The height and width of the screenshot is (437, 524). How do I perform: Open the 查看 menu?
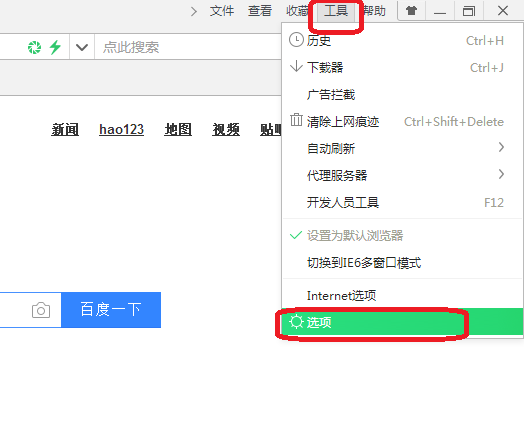coord(260,11)
